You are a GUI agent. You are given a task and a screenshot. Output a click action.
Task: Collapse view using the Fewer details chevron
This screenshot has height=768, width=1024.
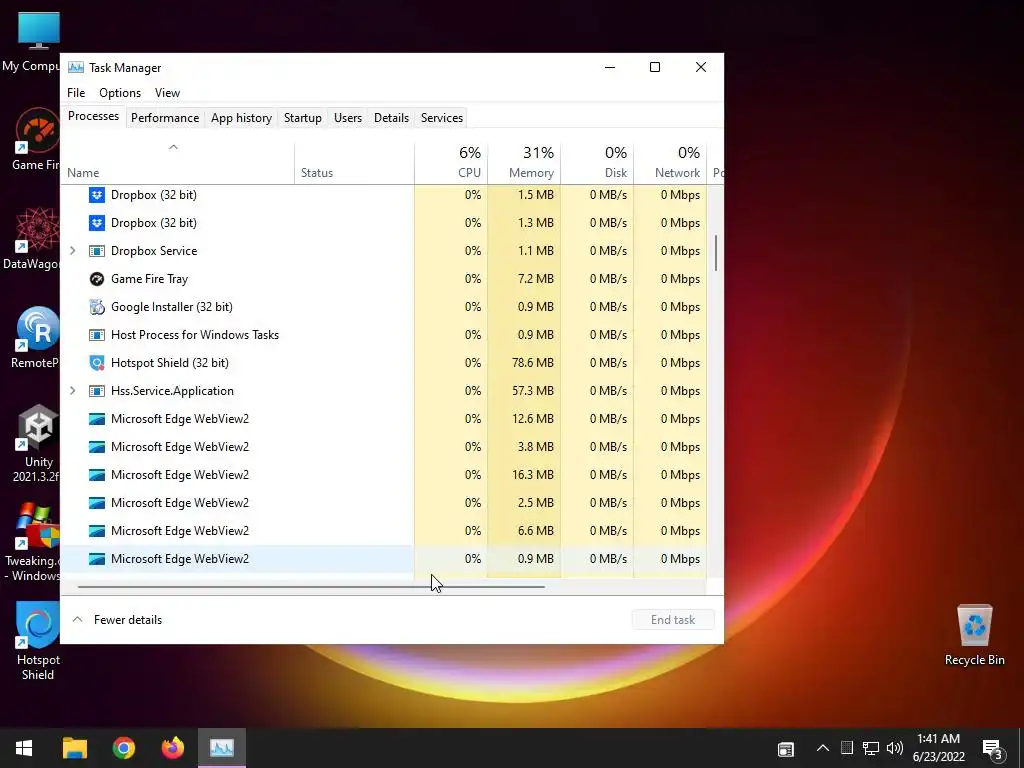[x=77, y=619]
